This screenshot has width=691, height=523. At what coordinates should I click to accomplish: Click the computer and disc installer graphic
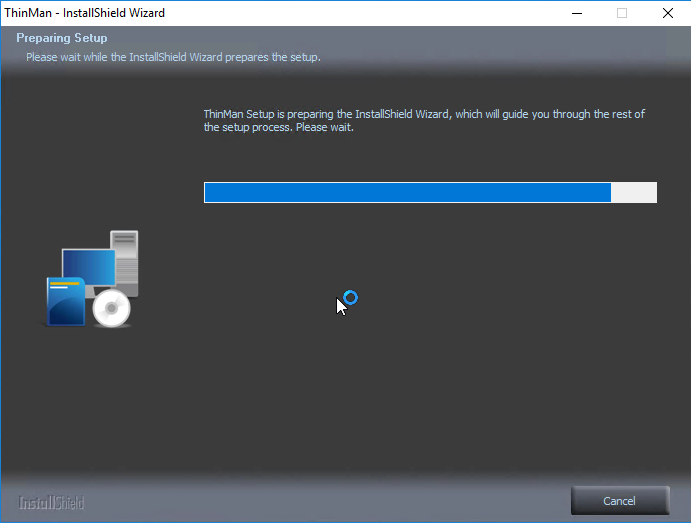point(92,279)
